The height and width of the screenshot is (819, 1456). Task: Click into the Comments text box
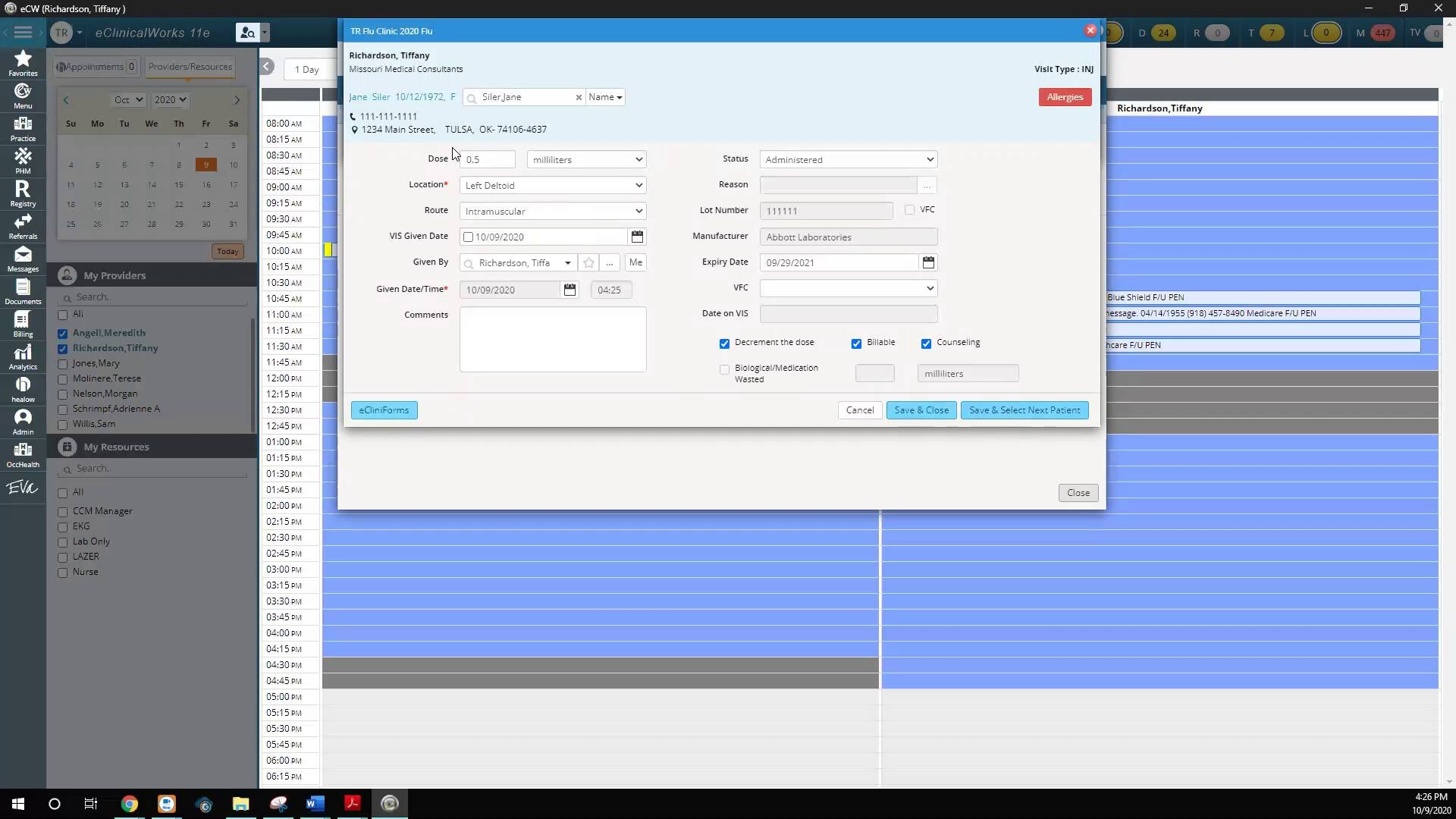[553, 339]
